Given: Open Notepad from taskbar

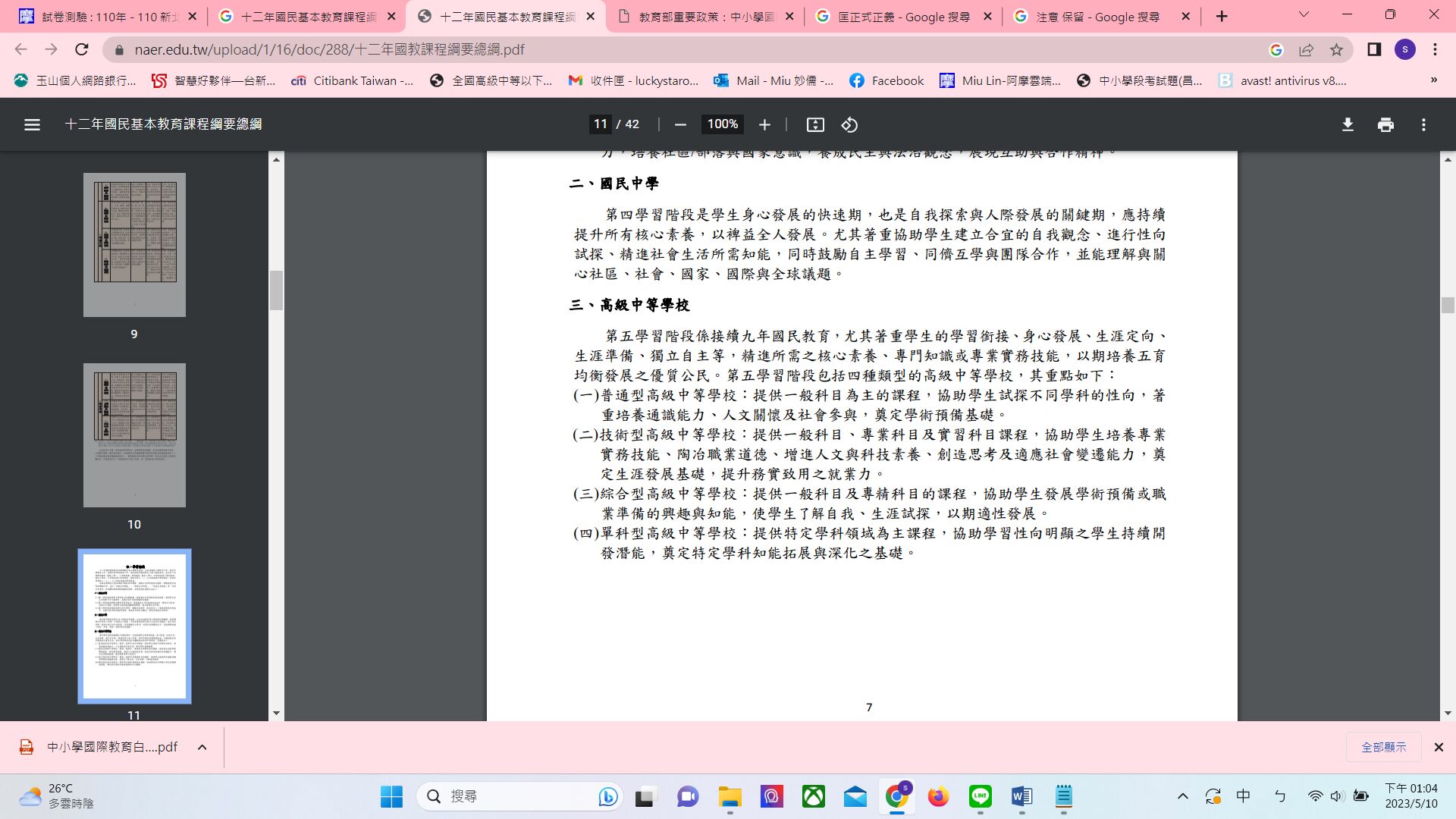Looking at the screenshot, I should point(1064,796).
